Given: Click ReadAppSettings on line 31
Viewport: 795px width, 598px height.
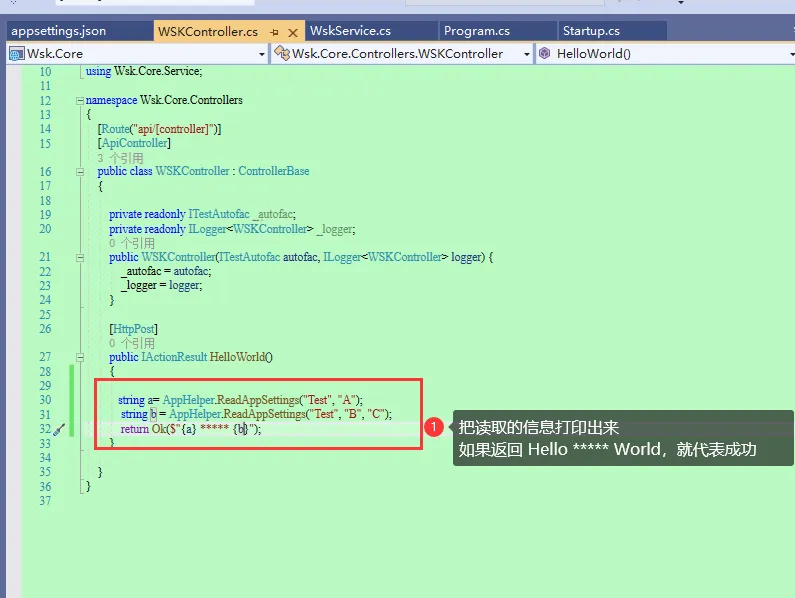Looking at the screenshot, I should [265, 414].
